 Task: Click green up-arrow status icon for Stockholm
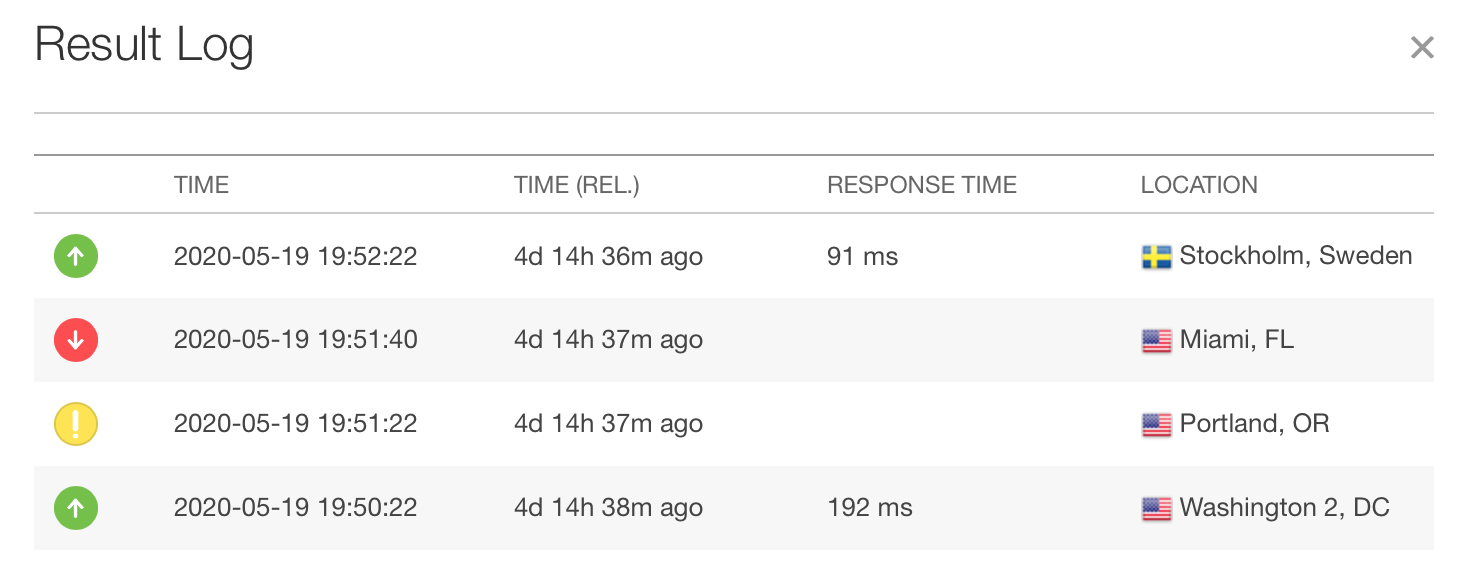pyautogui.click(x=76, y=257)
